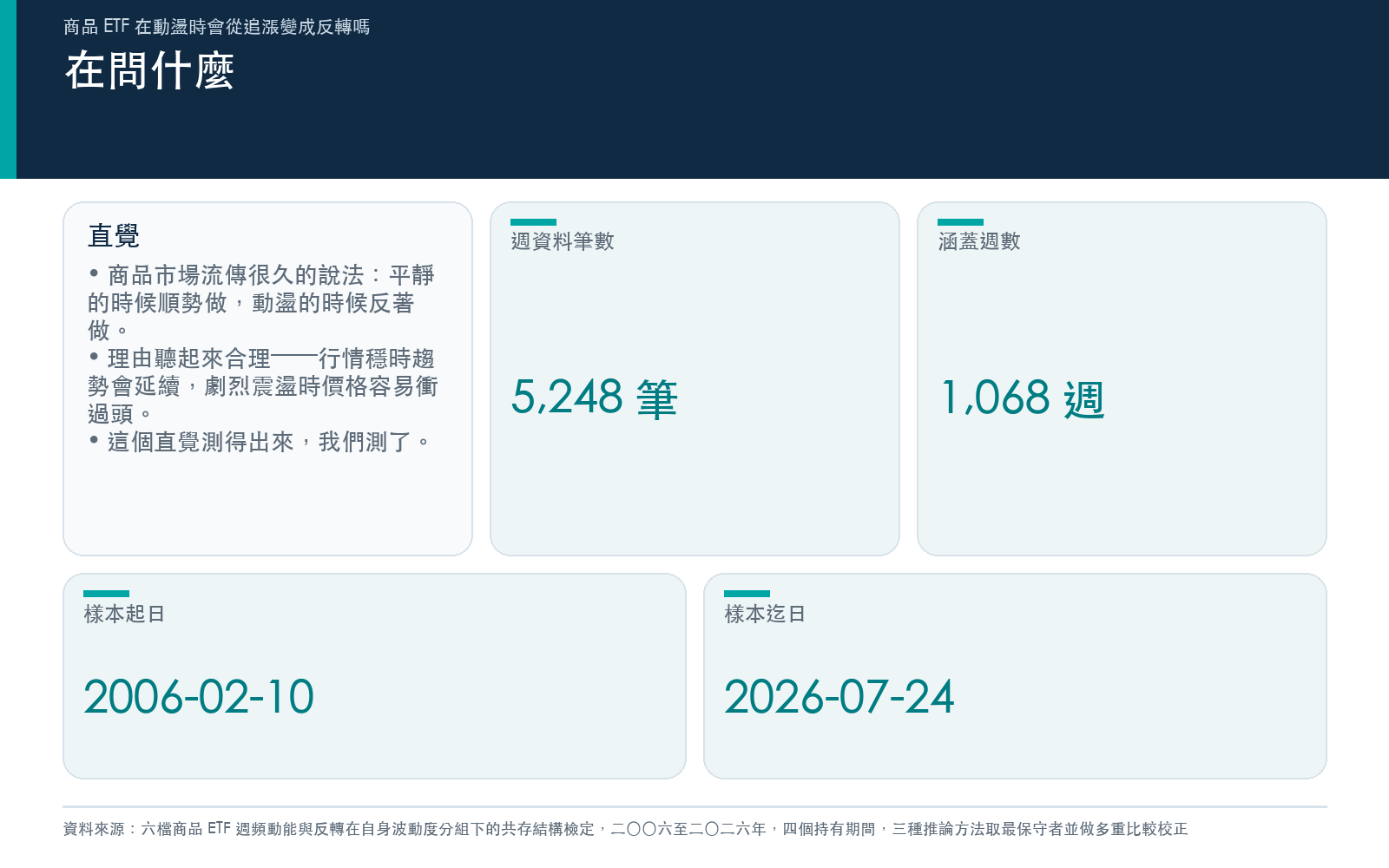This screenshot has width=1389, height=868.
Task: Click the 週資料筆數 label
Action: point(563,241)
